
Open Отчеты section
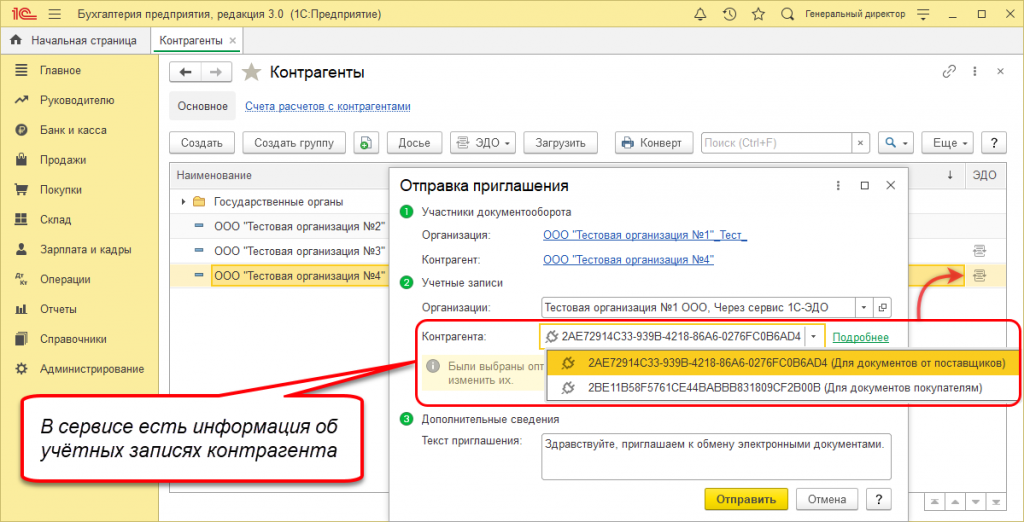[58, 310]
